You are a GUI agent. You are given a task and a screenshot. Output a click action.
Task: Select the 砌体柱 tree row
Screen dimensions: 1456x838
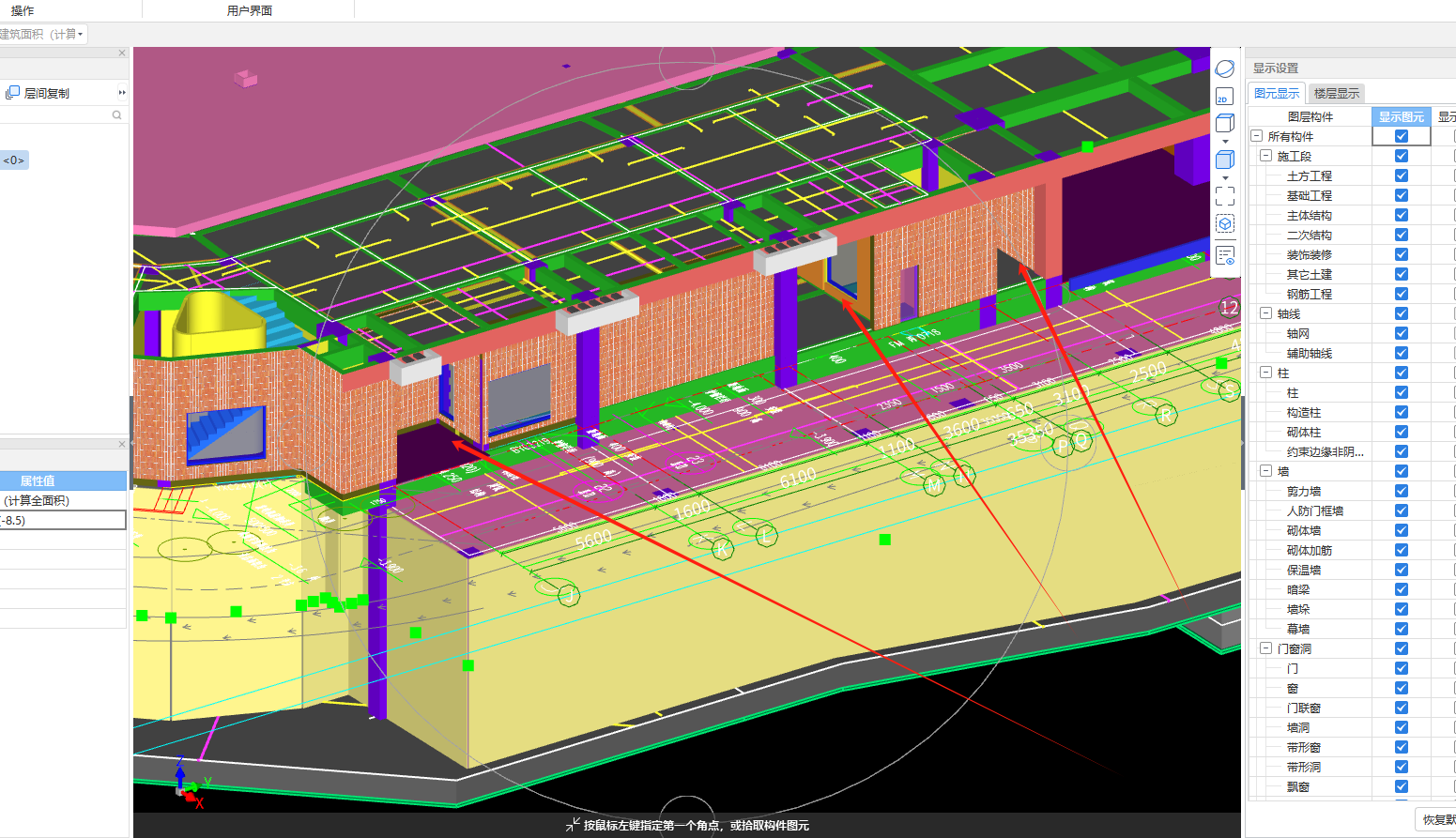click(x=1304, y=432)
